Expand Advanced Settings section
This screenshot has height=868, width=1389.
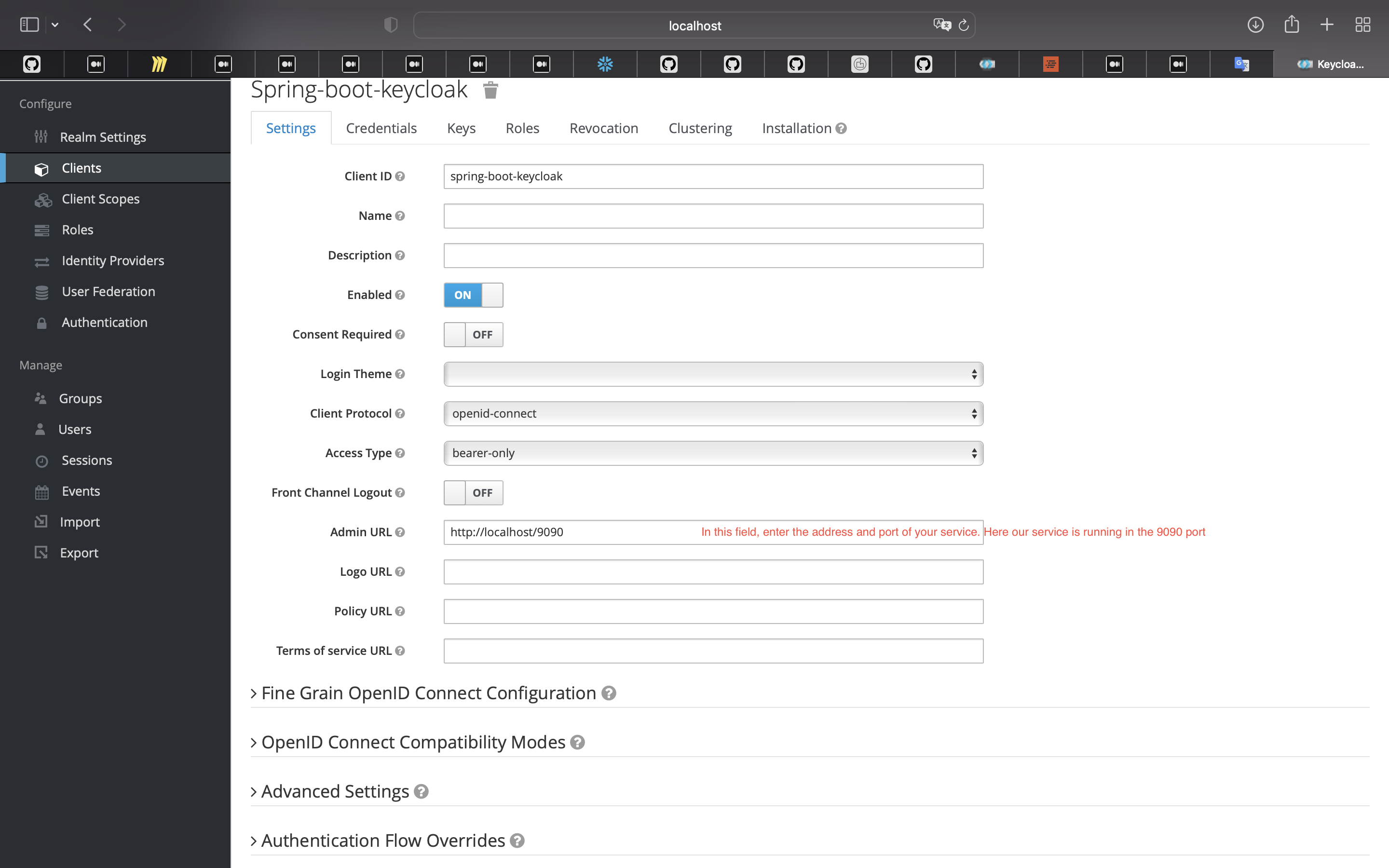click(x=335, y=791)
